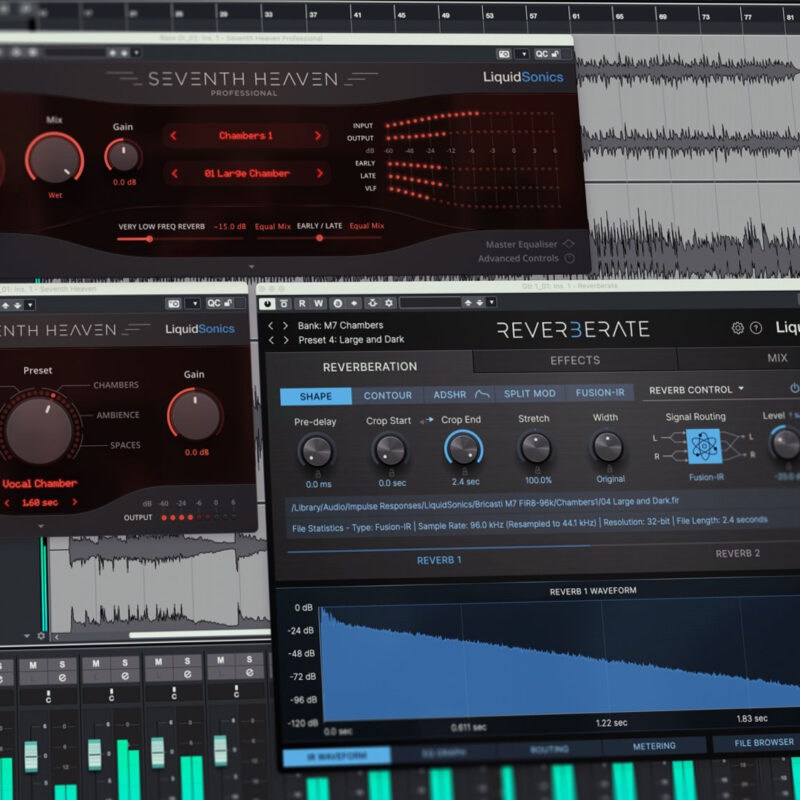Open the METERING panel button
The width and height of the screenshot is (800, 800).
654,746
